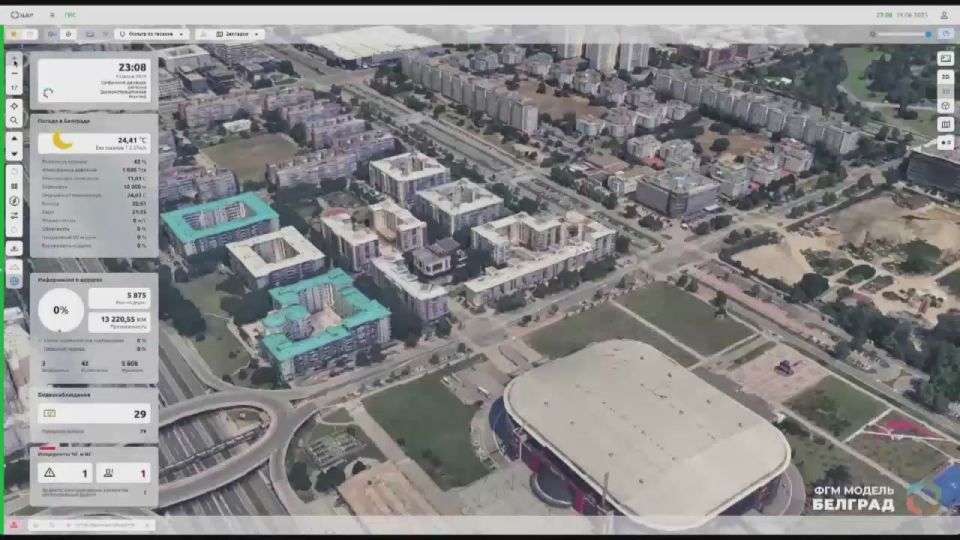Click the up arrow in left sidebar
Image resolution: width=960 pixels, height=540 pixels.
pos(14,139)
